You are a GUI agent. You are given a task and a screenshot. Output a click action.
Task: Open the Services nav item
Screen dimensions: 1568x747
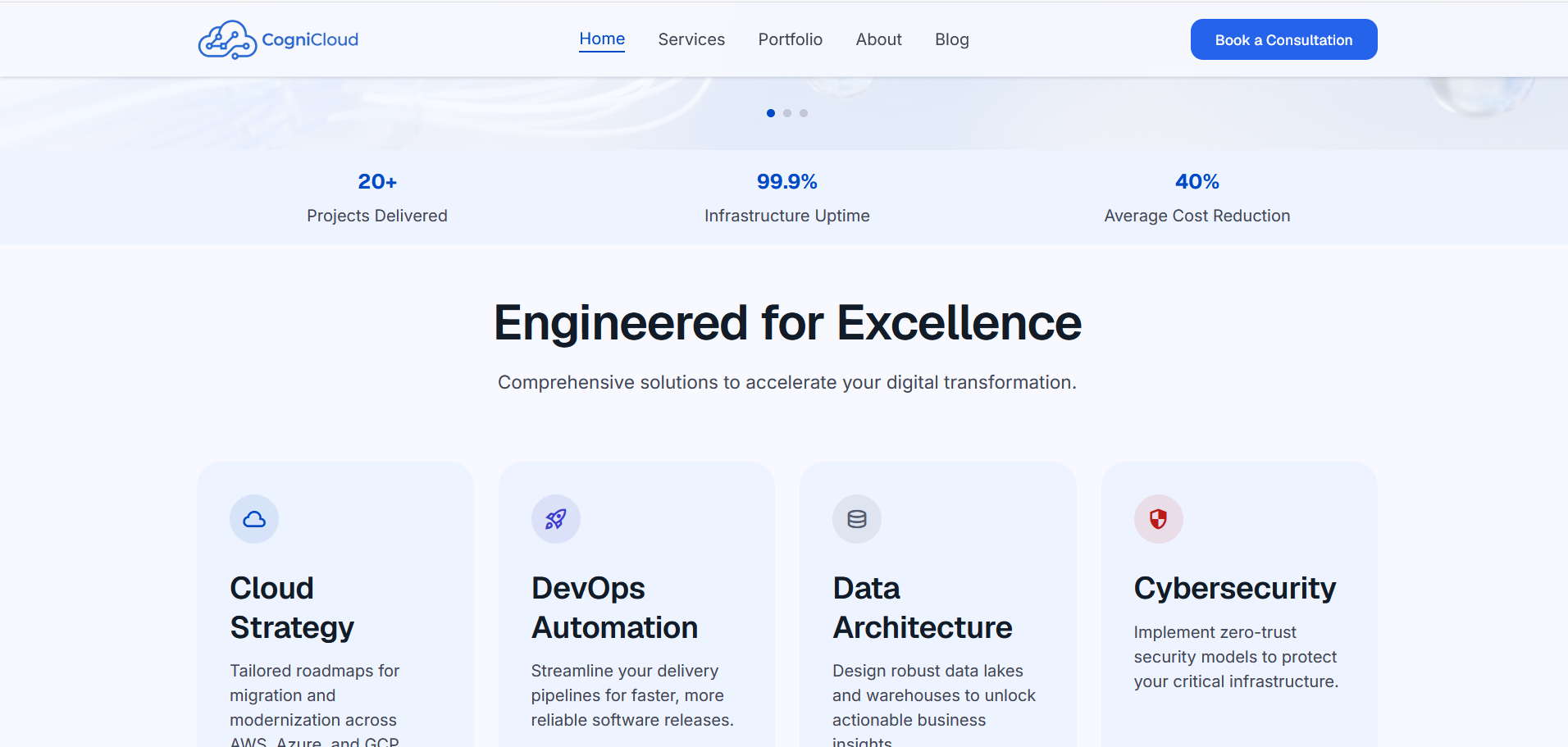[x=691, y=39]
